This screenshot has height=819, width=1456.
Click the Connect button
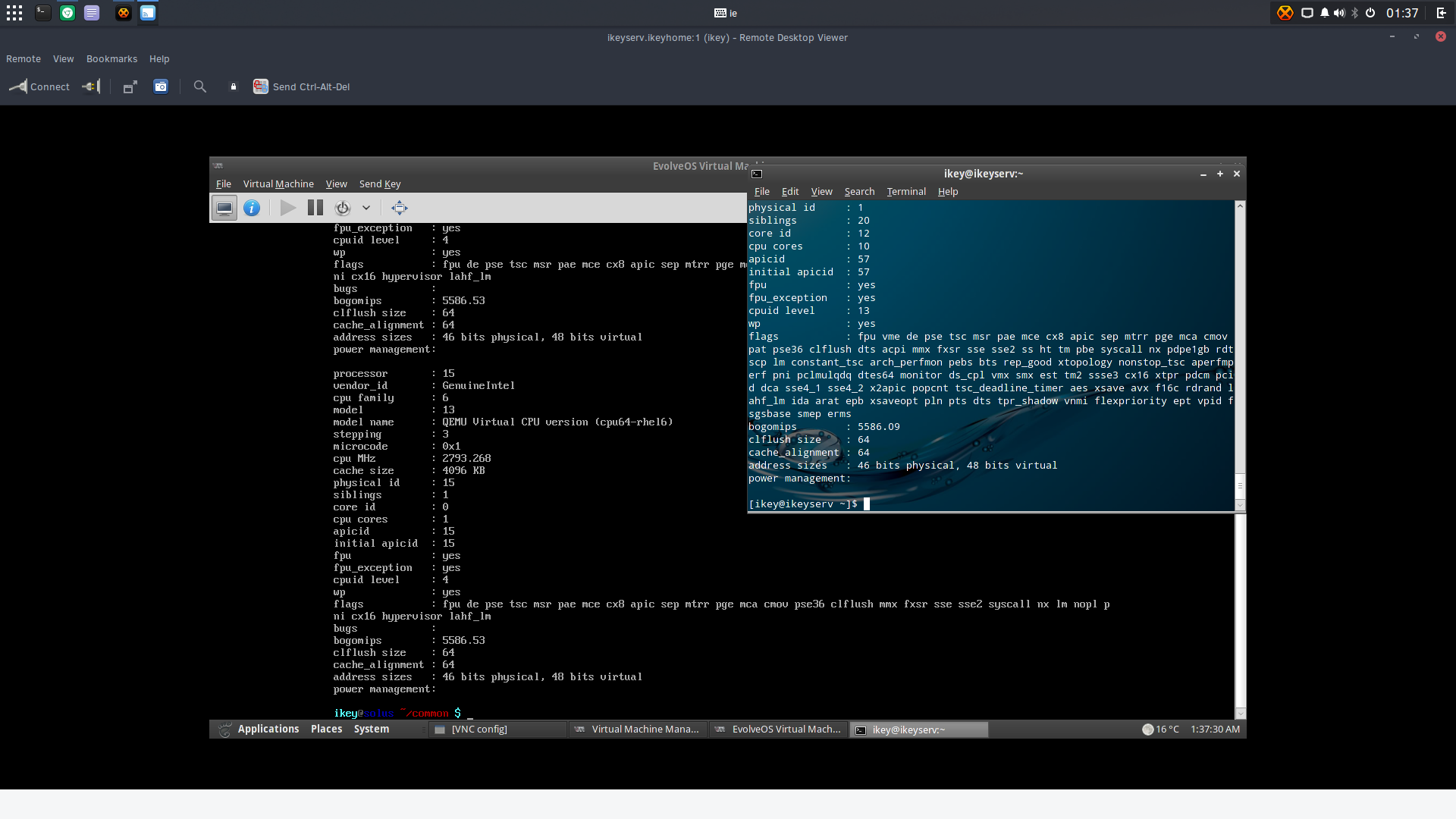pos(39,86)
